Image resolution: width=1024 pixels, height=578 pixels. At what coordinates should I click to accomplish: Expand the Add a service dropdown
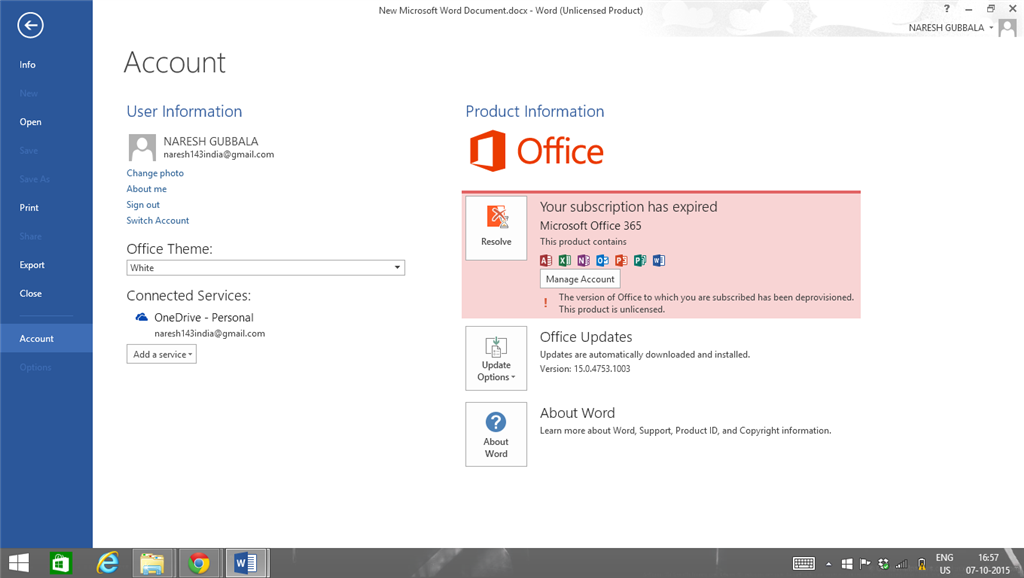click(x=161, y=353)
